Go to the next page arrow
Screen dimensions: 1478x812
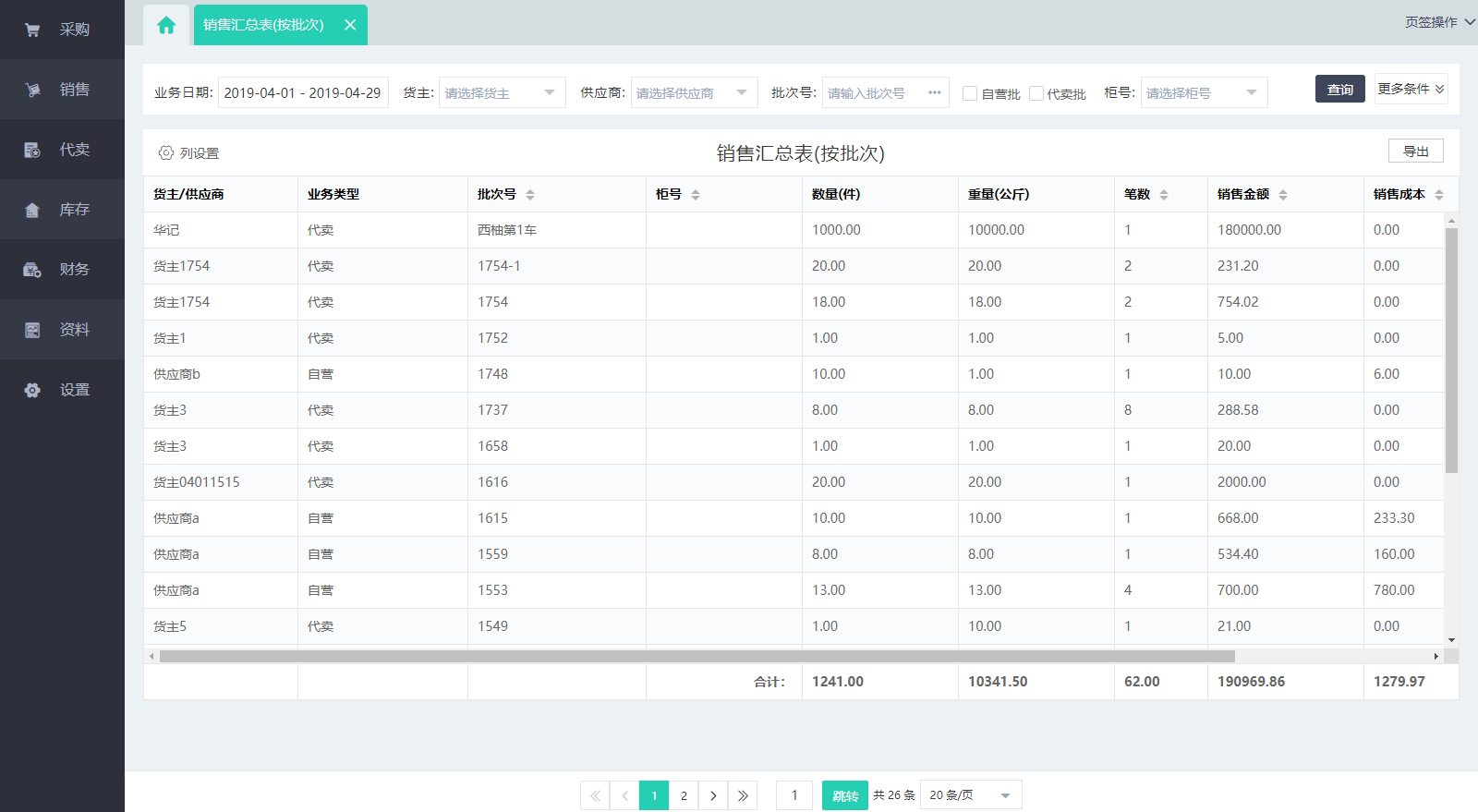pyautogui.click(x=713, y=795)
